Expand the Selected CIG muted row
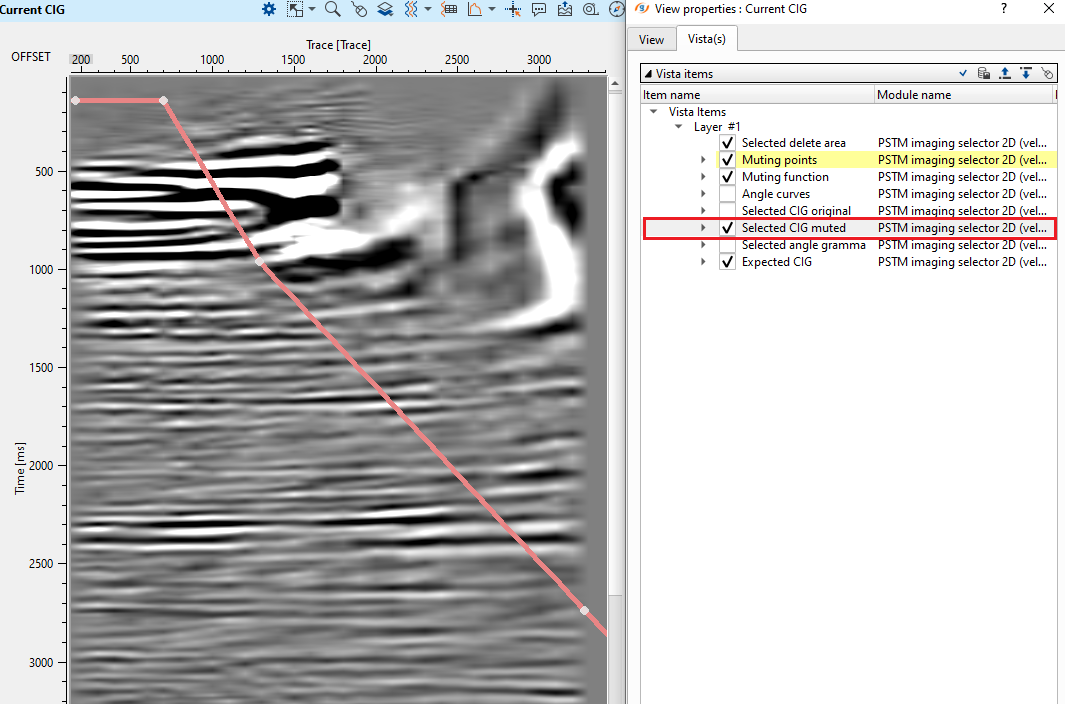The width and height of the screenshot is (1065, 705). pos(703,228)
